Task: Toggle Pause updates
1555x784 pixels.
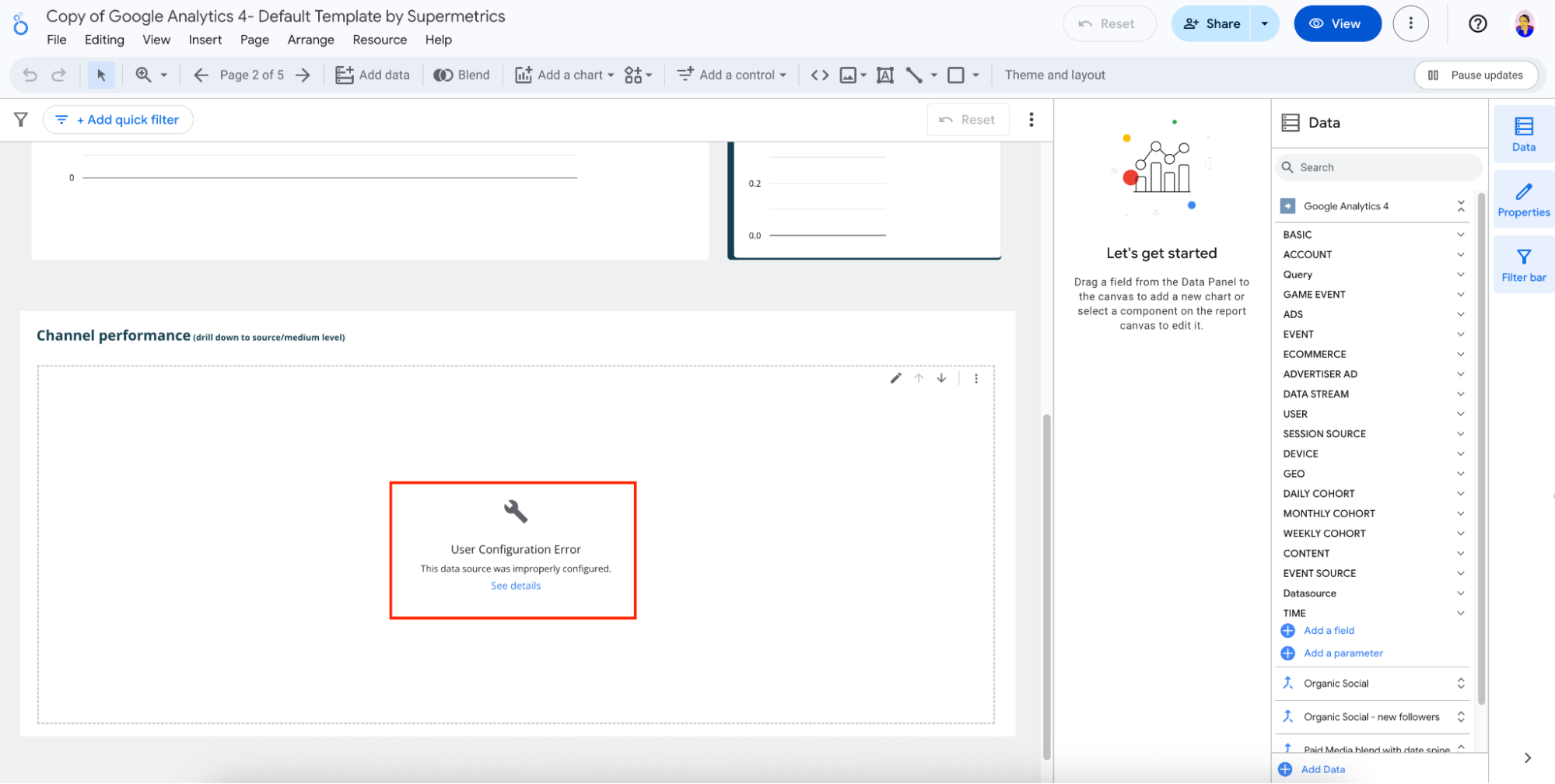Action: [x=1476, y=75]
